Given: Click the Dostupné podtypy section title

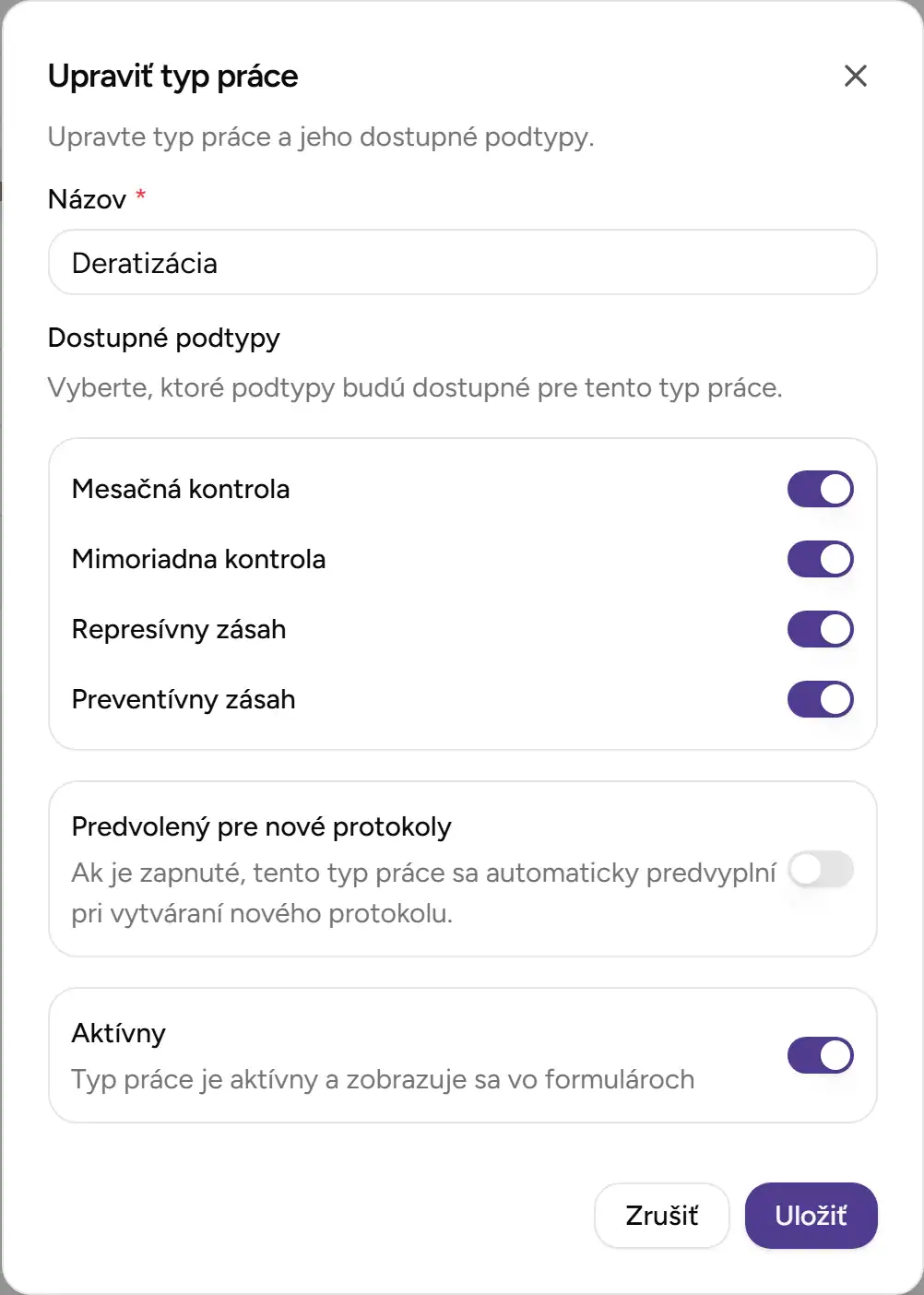Looking at the screenshot, I should tap(164, 339).
